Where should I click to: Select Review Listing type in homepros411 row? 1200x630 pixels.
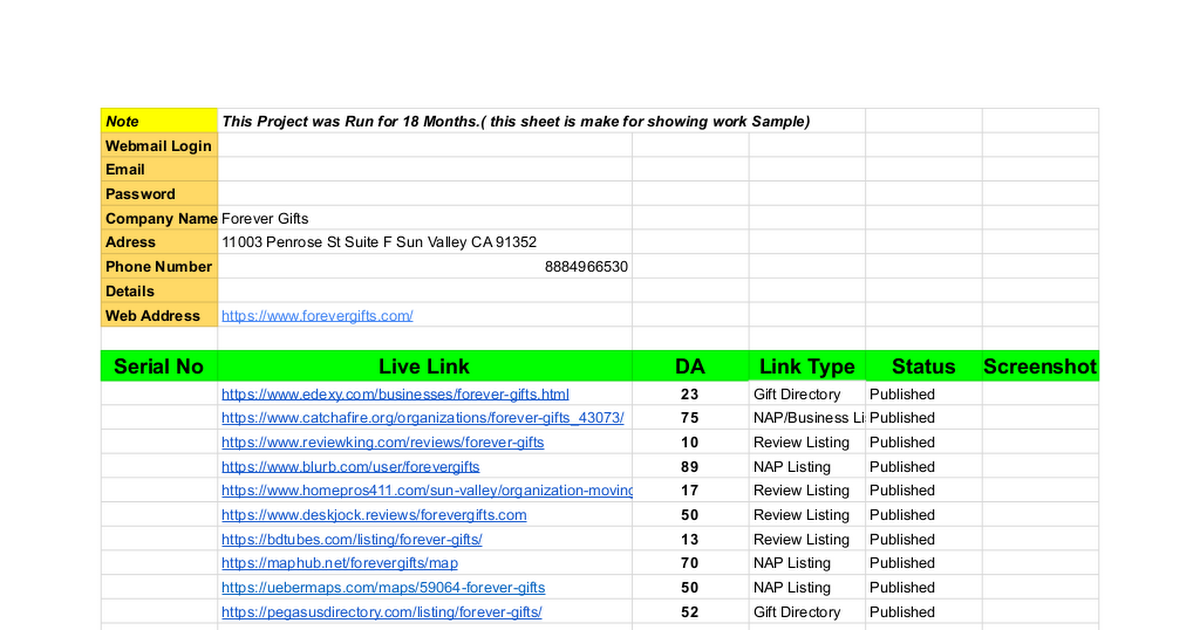click(807, 490)
